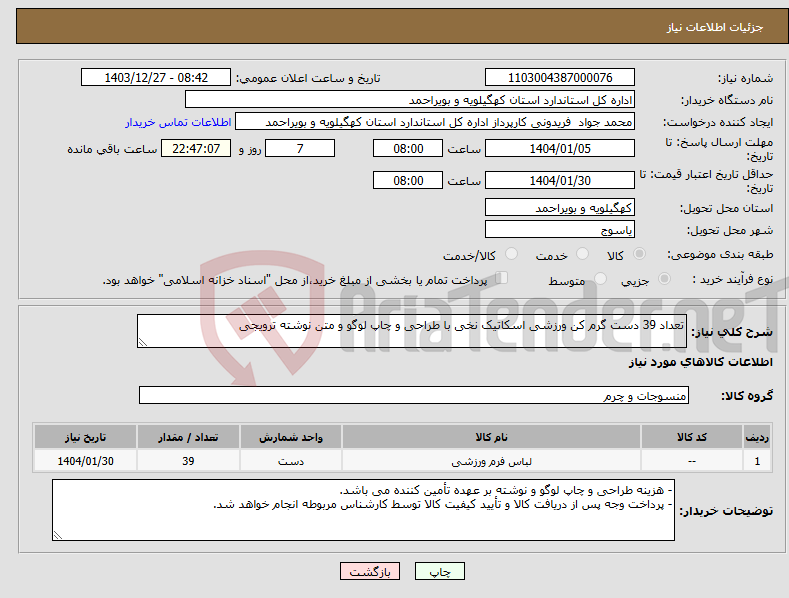Image resolution: width=789 pixels, height=598 pixels.
Task: Open اطلاعات تماس خریدار link
Action: [178, 122]
